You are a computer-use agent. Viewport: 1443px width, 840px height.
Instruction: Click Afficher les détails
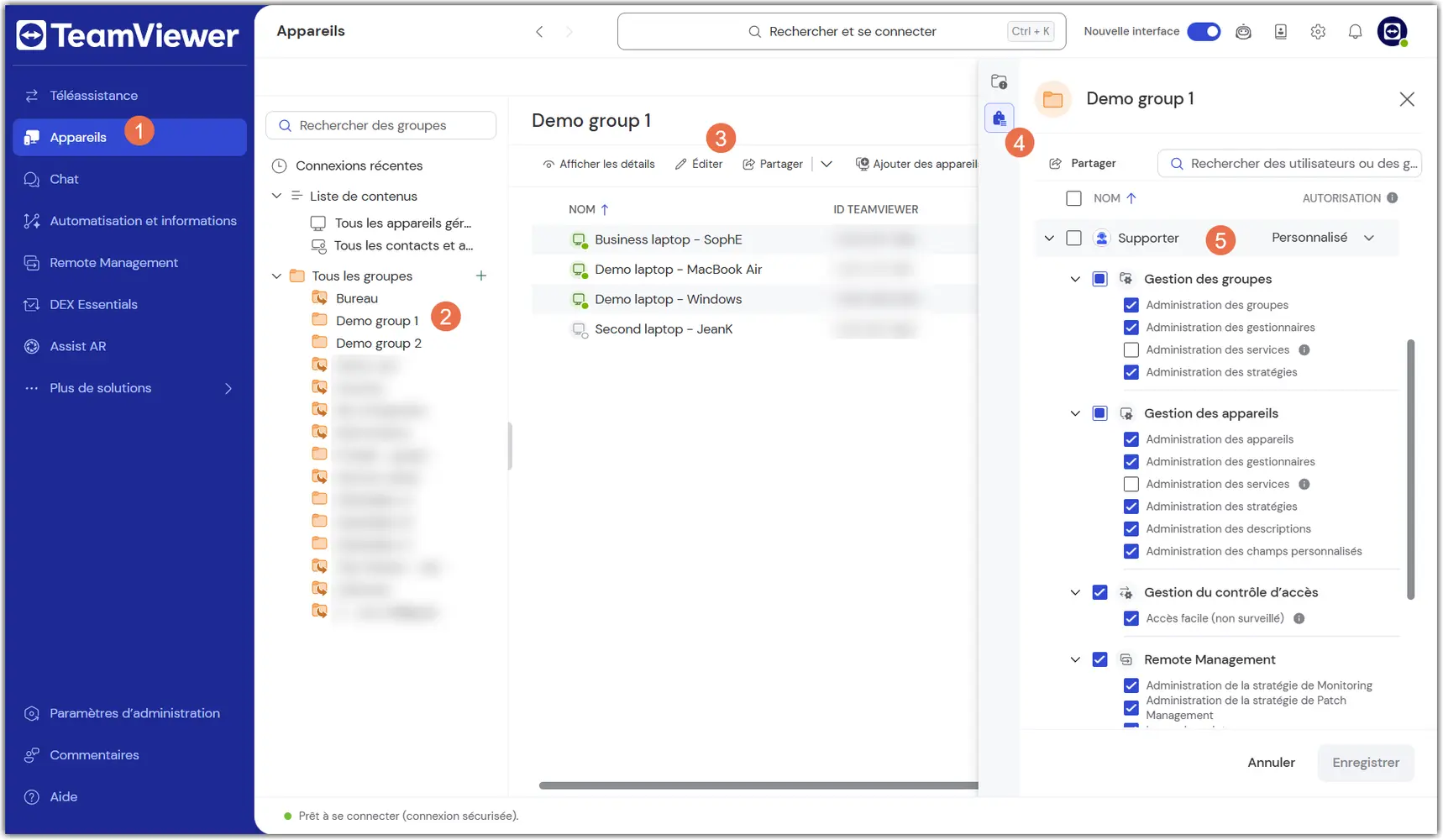coord(599,165)
